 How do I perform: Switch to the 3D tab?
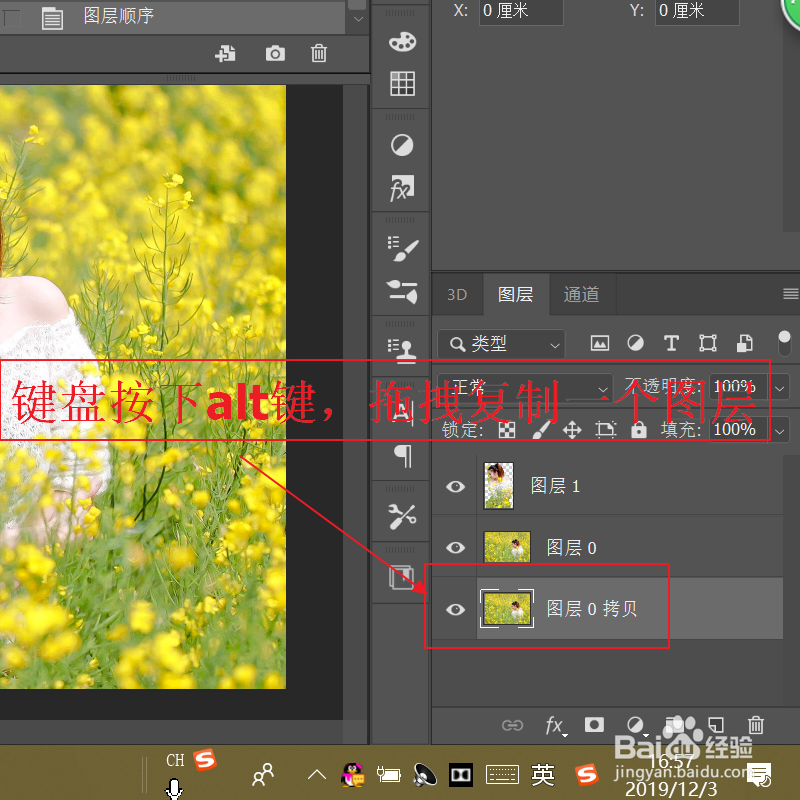(x=457, y=294)
